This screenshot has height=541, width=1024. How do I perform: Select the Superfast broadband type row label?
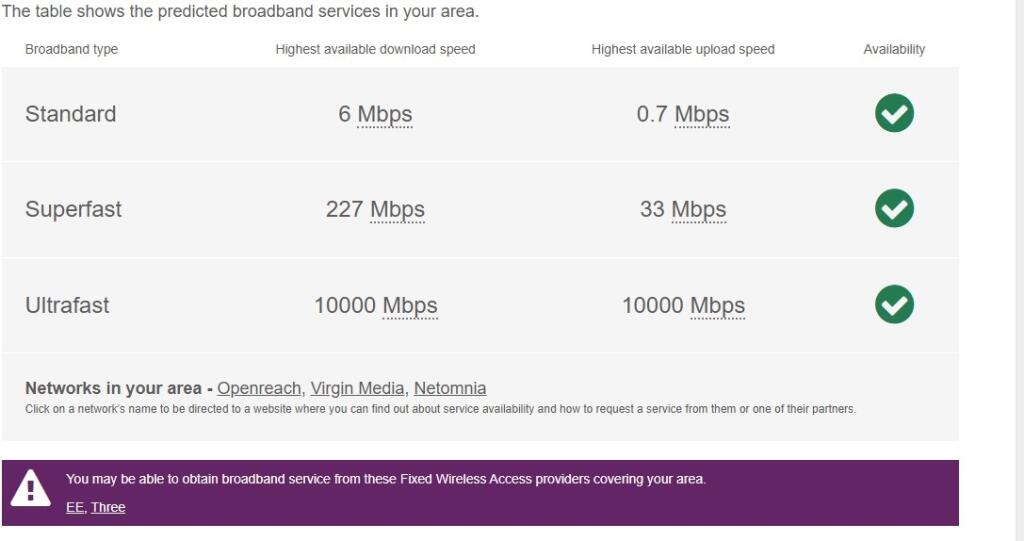point(74,210)
